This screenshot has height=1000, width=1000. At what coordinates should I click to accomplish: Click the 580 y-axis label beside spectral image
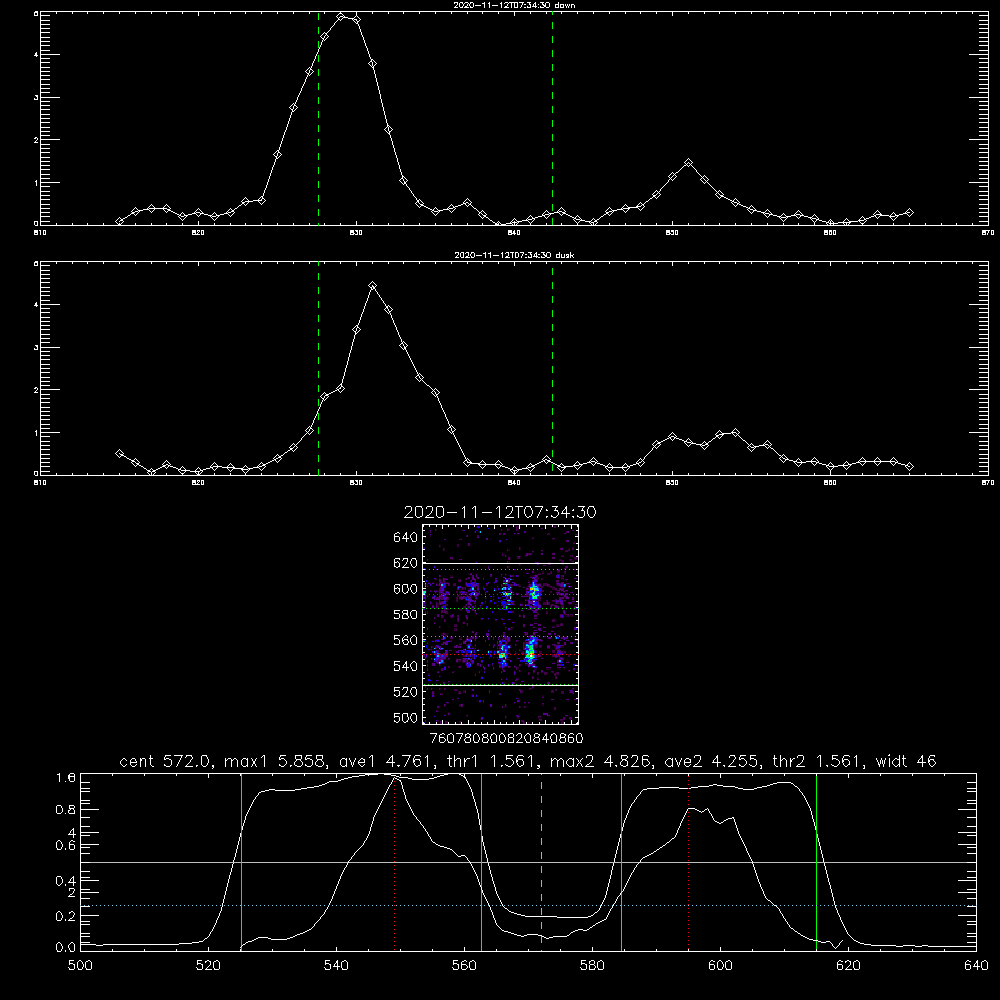point(406,615)
